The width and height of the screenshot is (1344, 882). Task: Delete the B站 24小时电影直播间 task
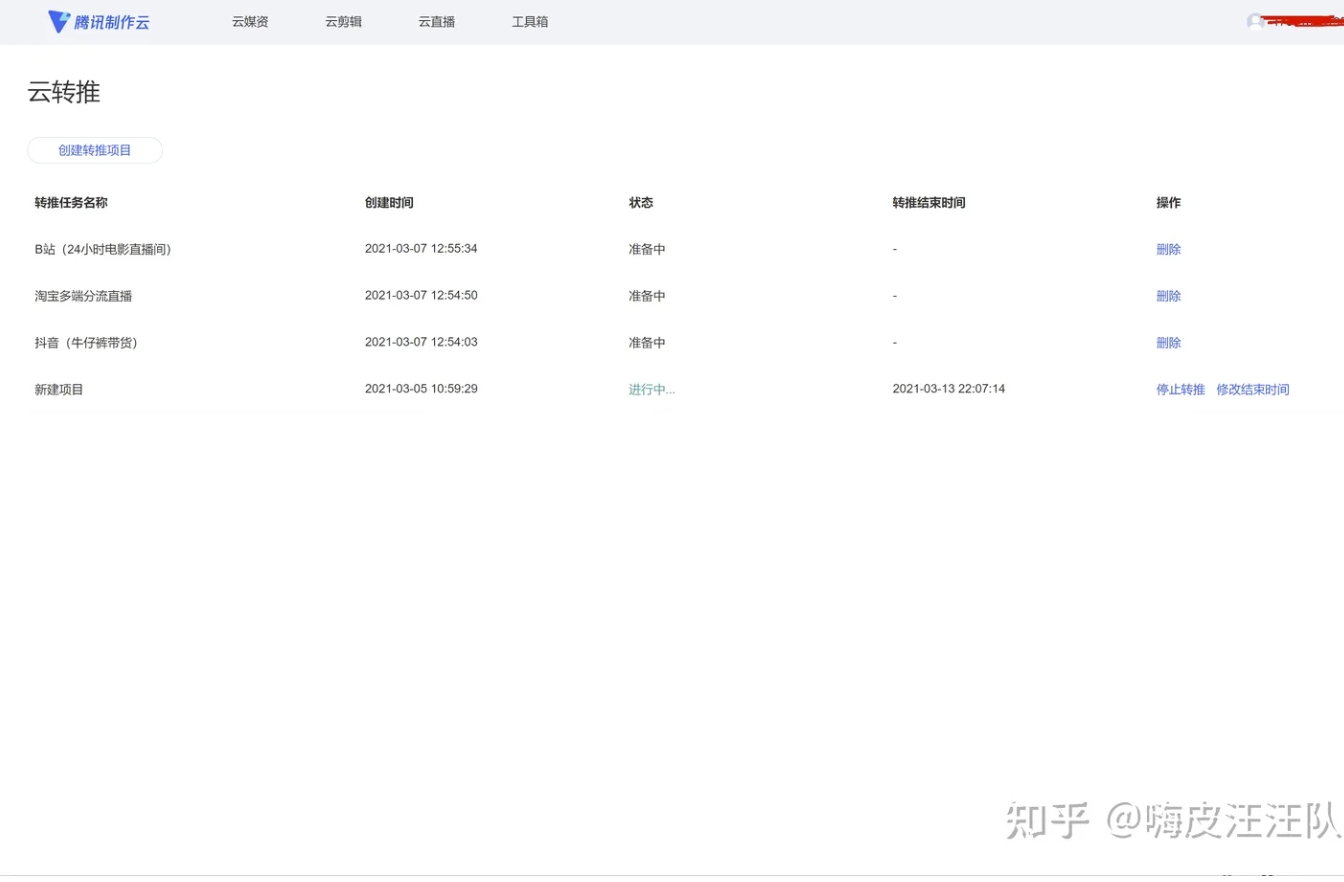(x=1168, y=250)
